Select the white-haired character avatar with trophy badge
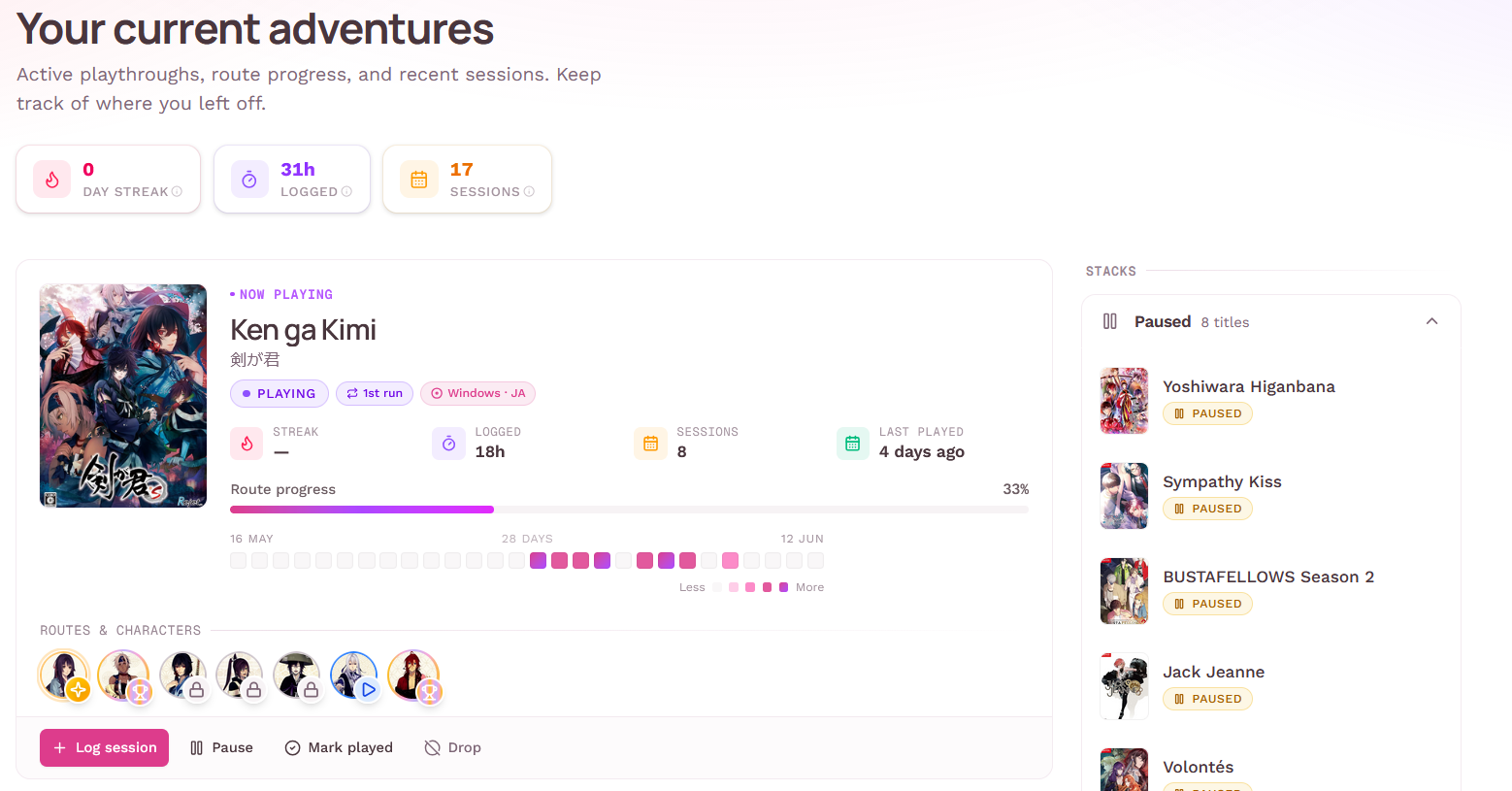The height and width of the screenshot is (791, 1512). 123,675
